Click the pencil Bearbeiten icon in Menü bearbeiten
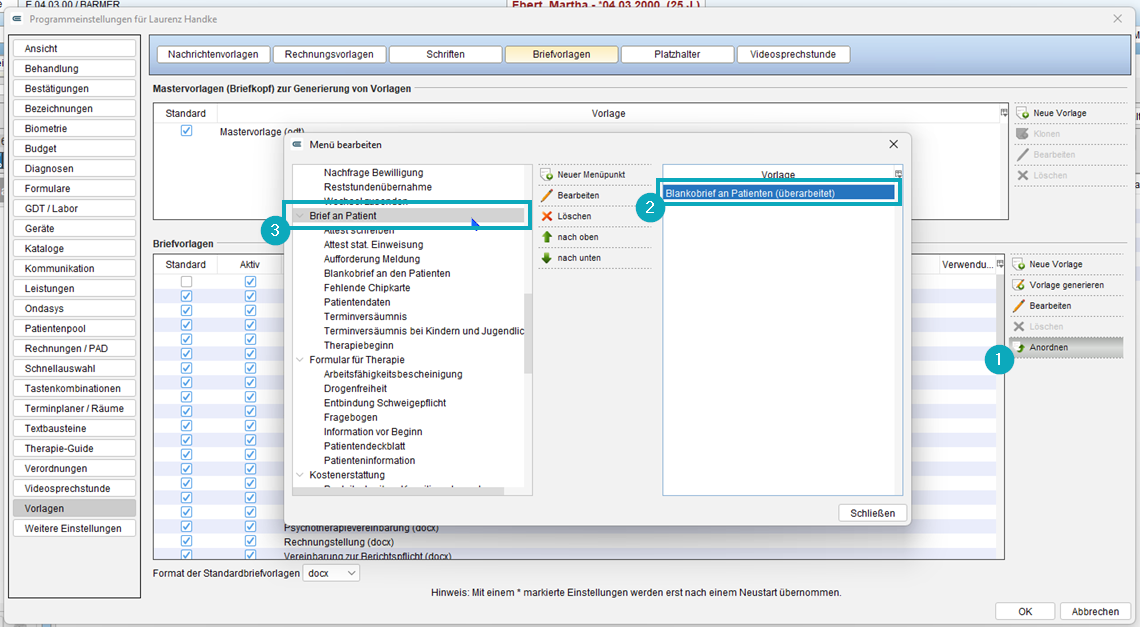1140x627 pixels. point(547,195)
